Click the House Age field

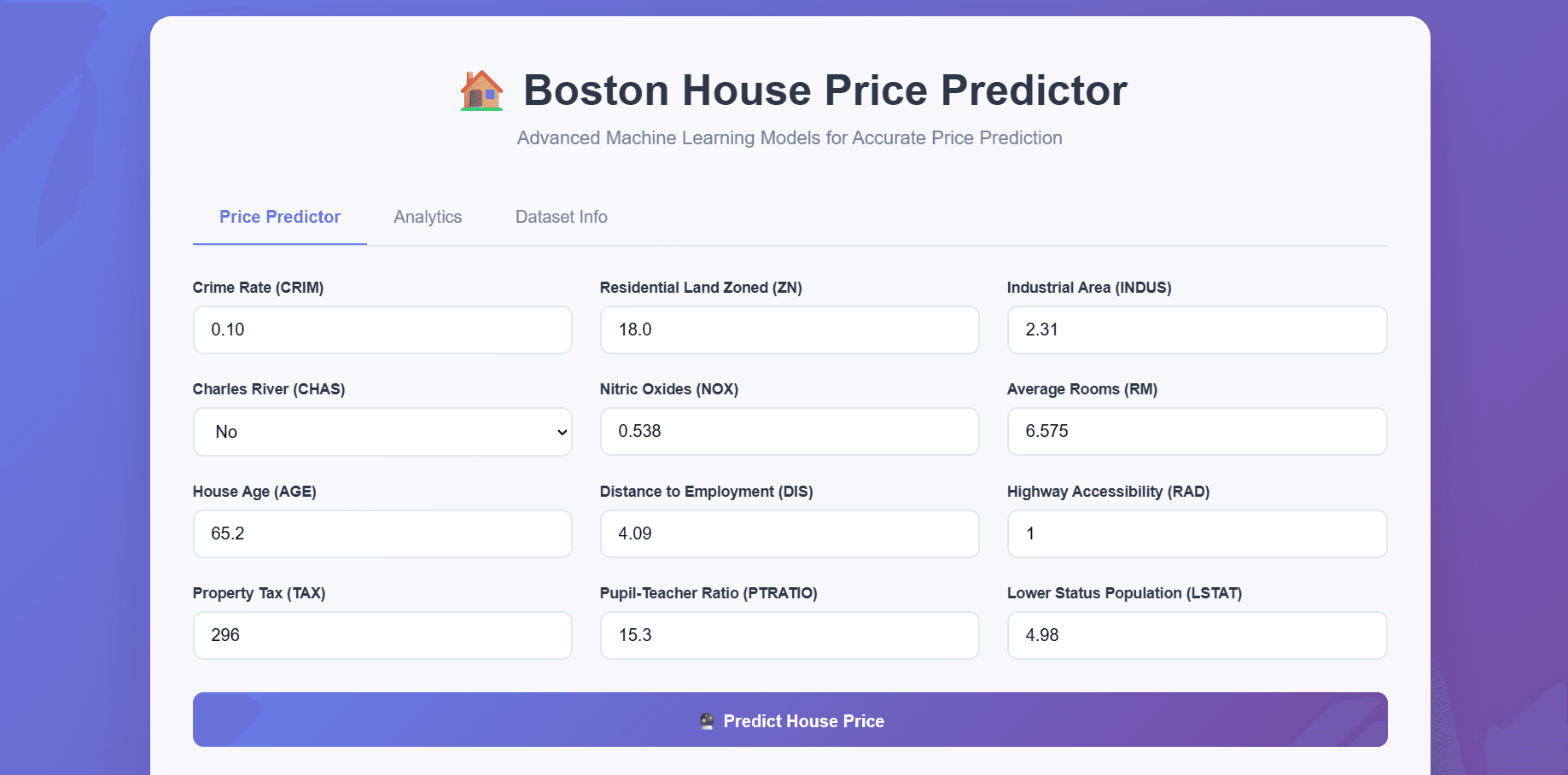click(382, 533)
